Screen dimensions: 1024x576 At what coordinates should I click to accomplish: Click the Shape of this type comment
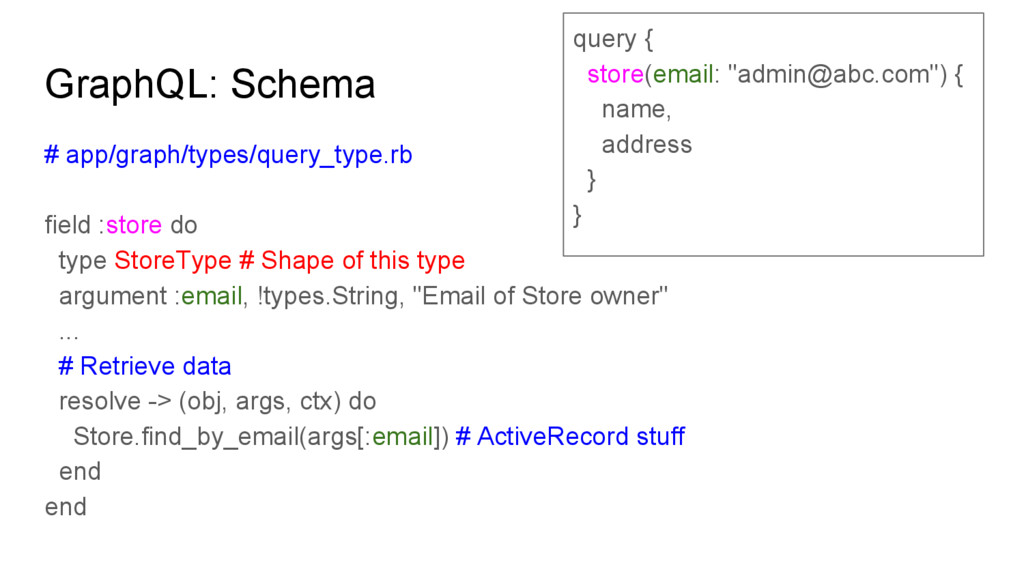[352, 261]
